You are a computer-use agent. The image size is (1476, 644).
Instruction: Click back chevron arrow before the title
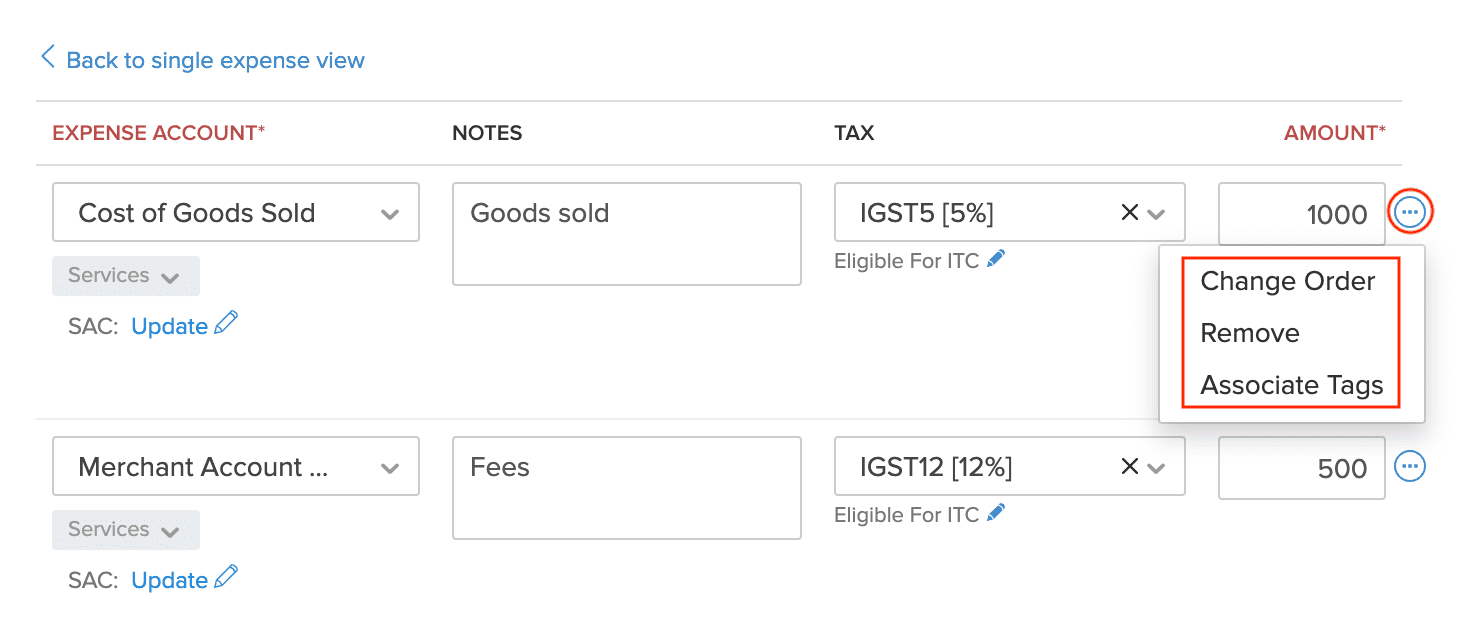(x=46, y=57)
